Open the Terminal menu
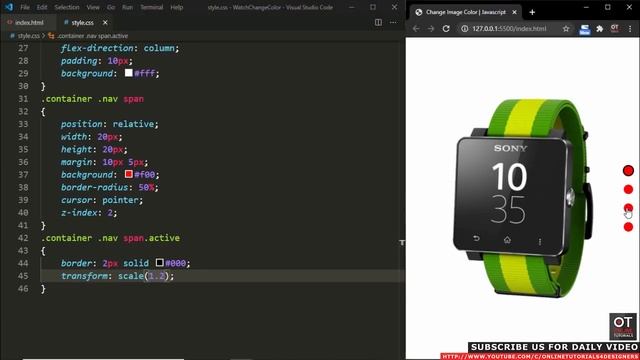This screenshot has height=360, width=640. (151, 7)
